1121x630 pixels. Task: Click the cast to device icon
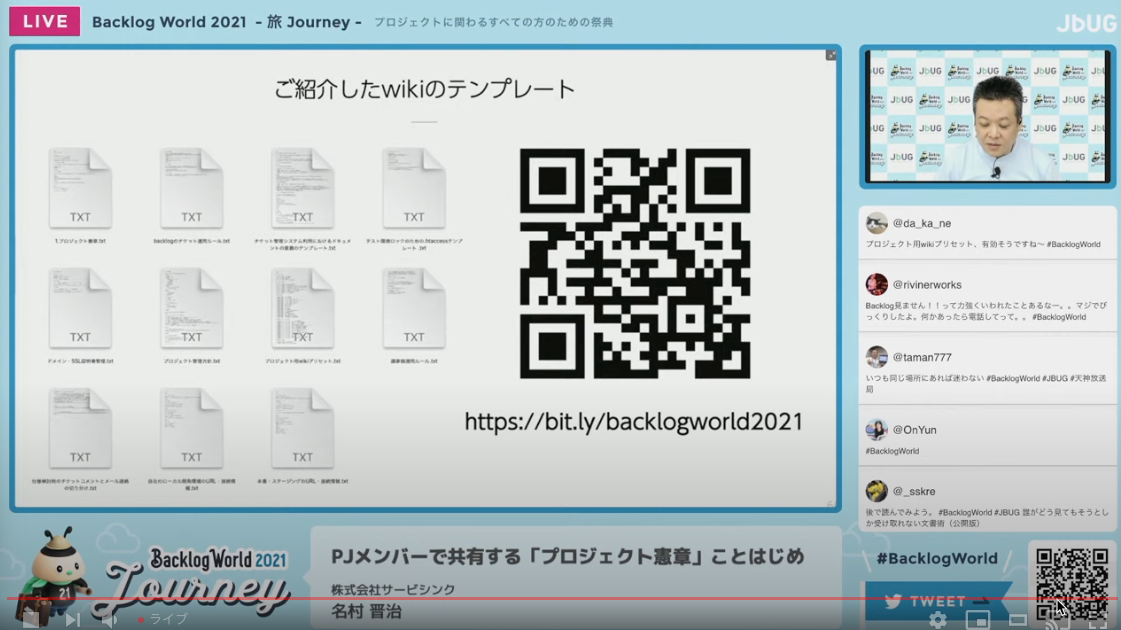1057,620
